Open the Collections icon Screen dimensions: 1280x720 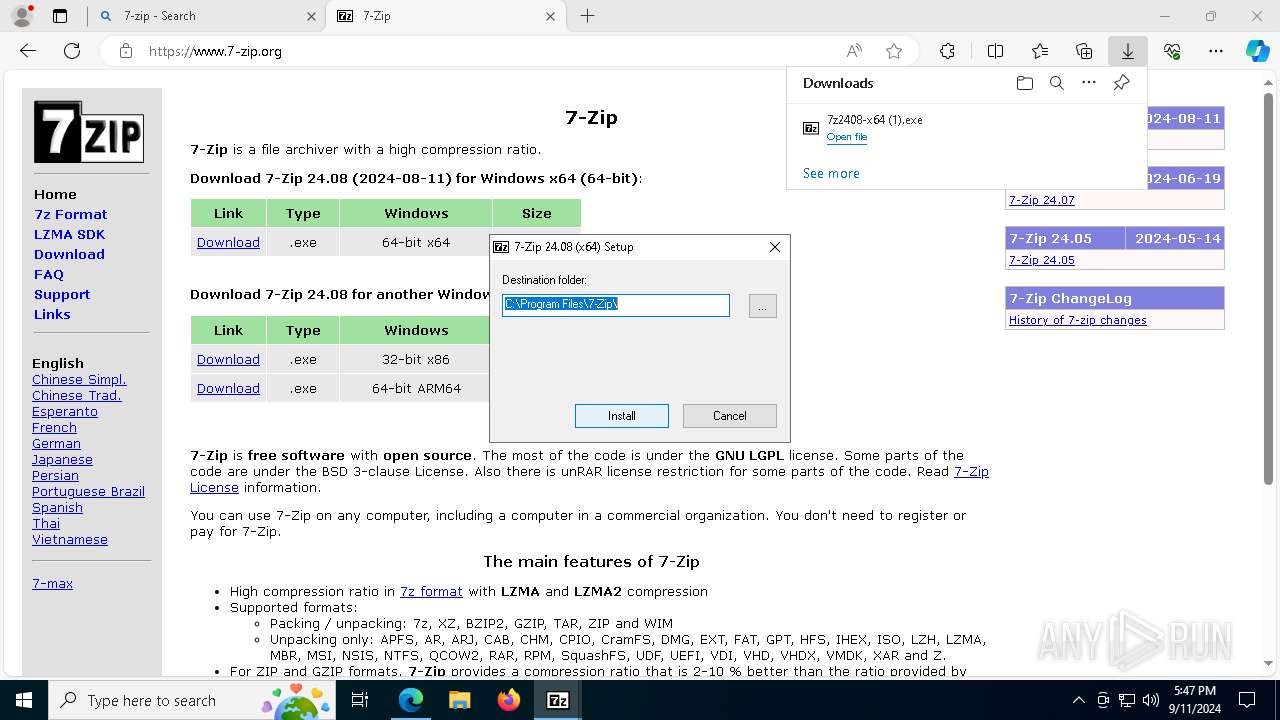pyautogui.click(x=1084, y=51)
